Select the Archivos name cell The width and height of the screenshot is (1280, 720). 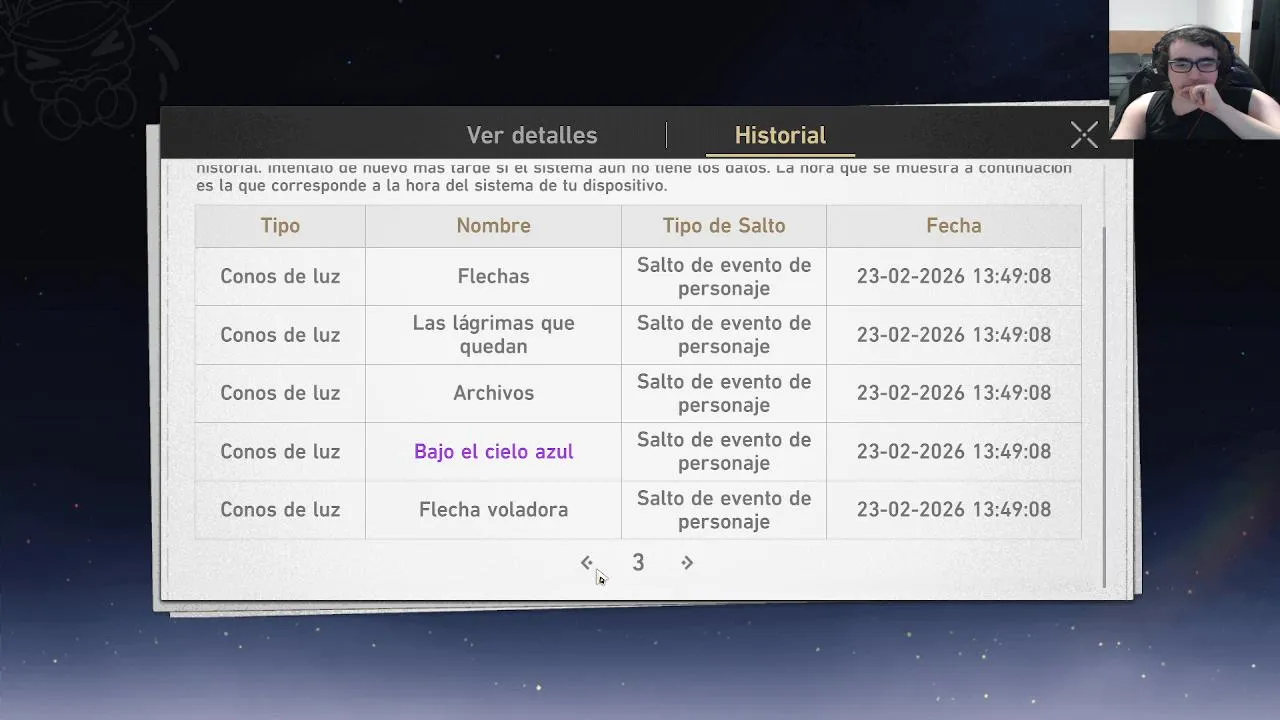[x=493, y=393]
